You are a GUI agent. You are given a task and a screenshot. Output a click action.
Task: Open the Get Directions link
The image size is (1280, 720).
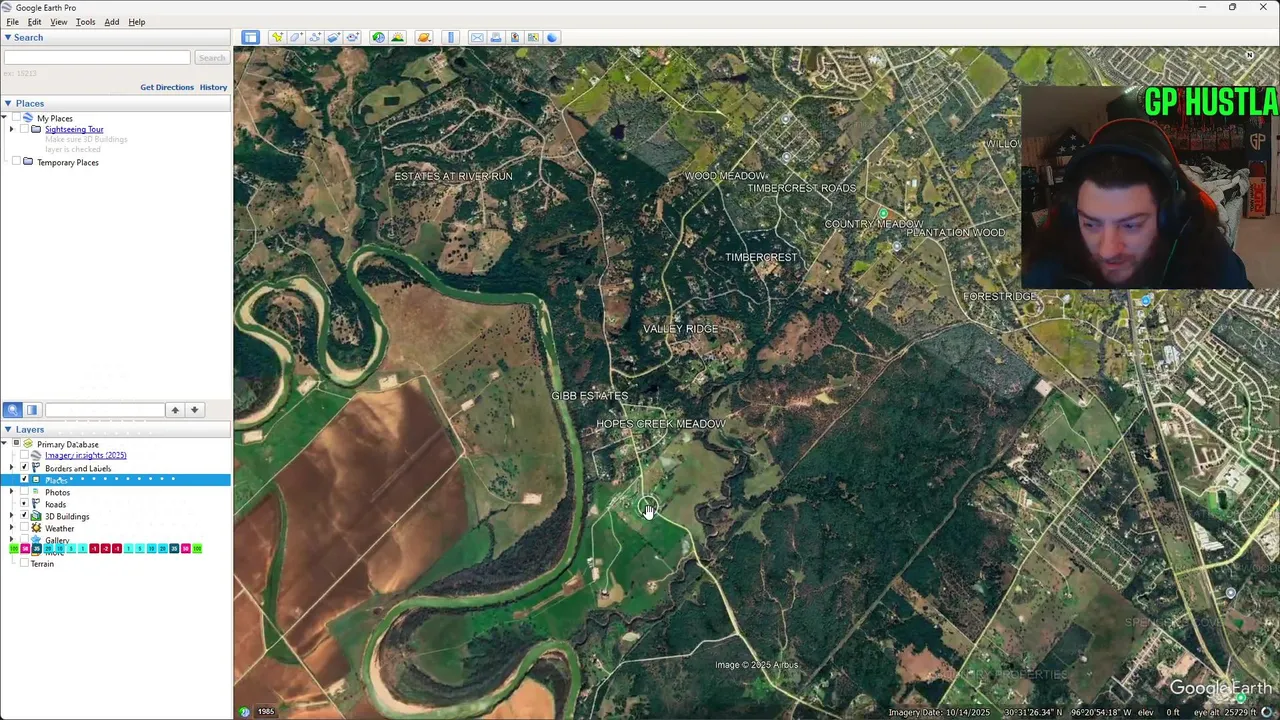167,87
